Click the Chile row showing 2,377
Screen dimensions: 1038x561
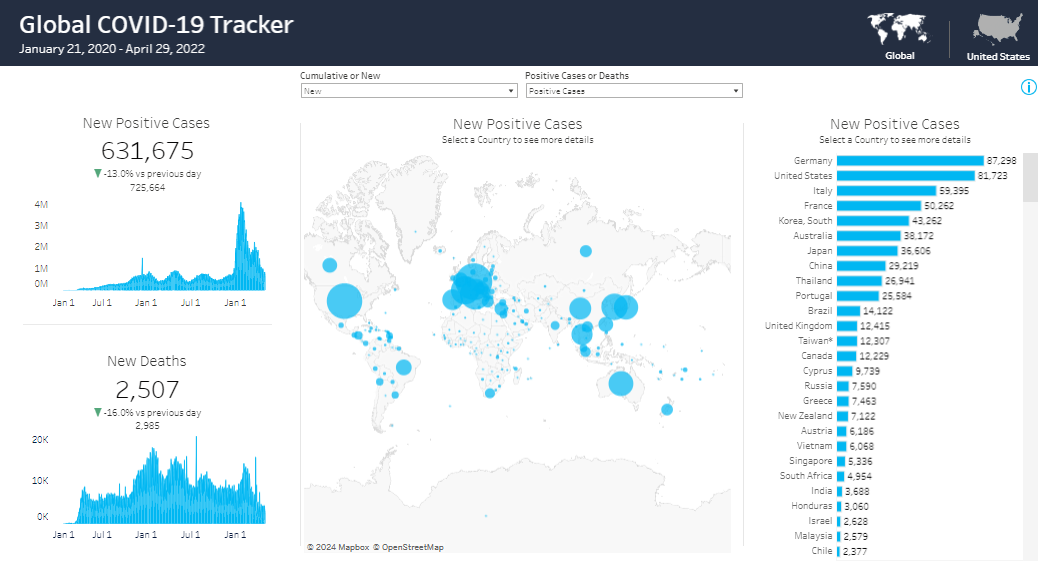pyautogui.click(x=839, y=551)
